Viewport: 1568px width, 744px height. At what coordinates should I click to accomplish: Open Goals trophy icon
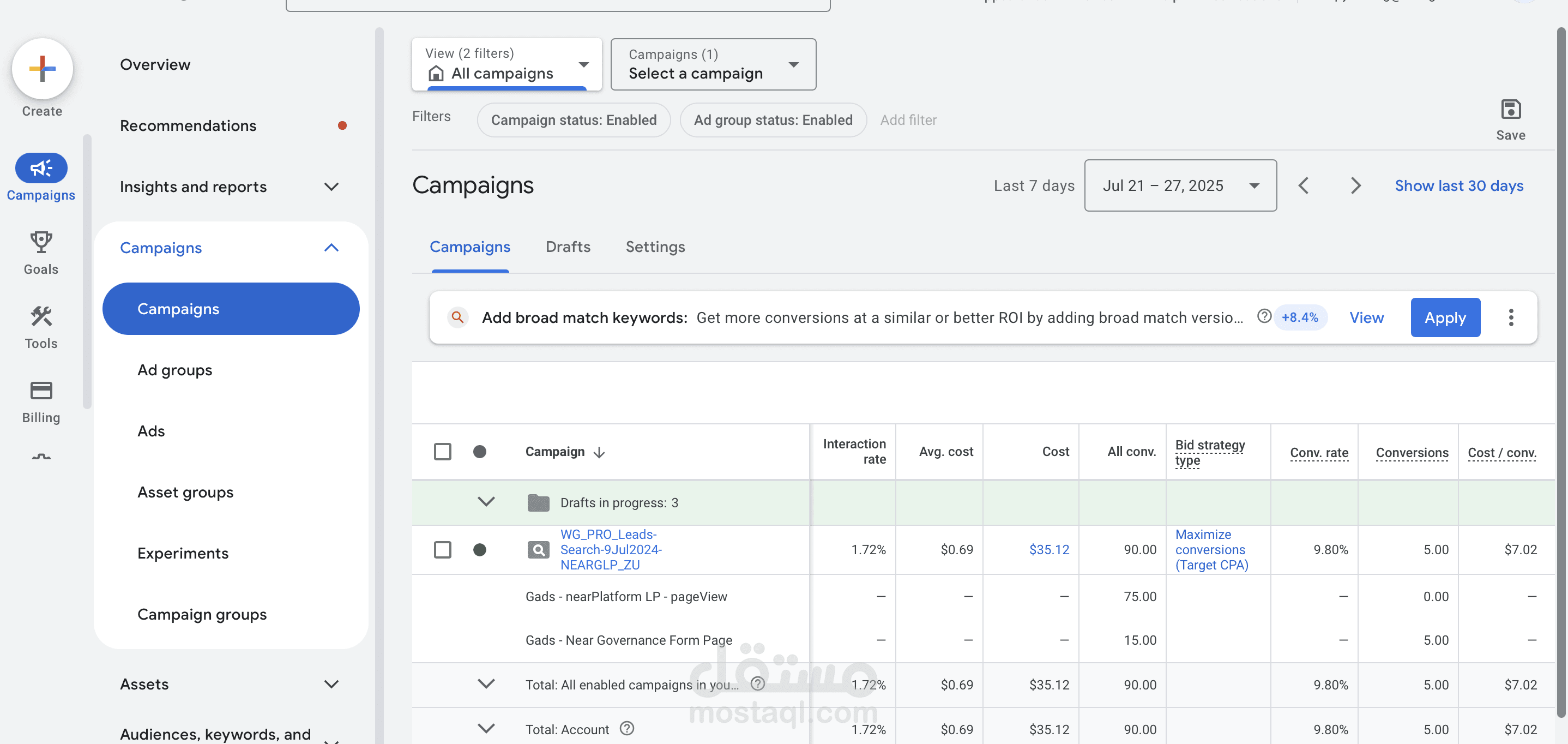[x=41, y=242]
